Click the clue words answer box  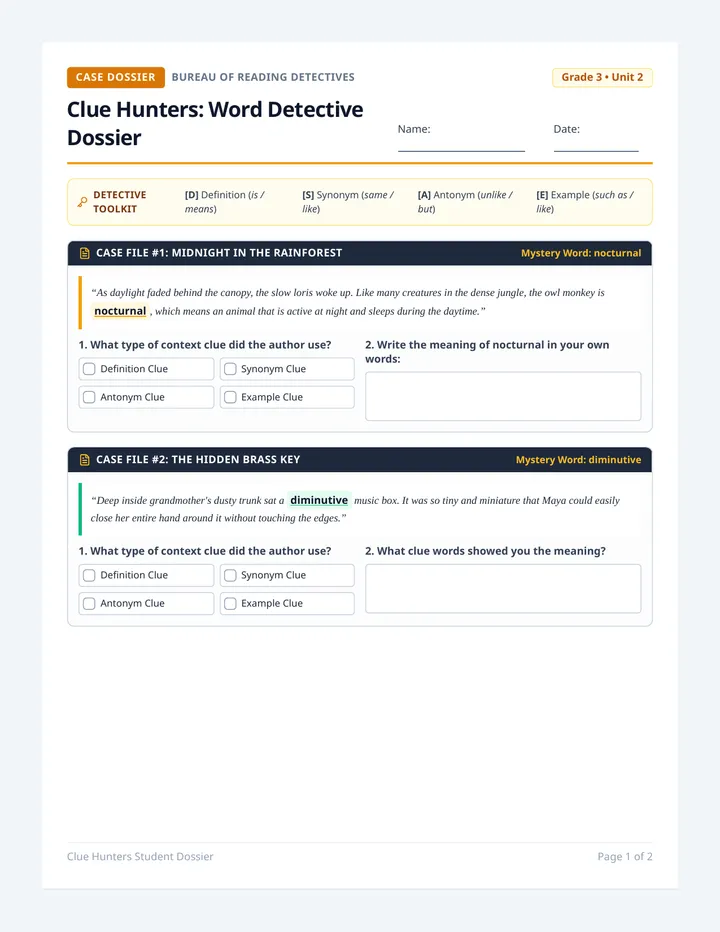(503, 588)
